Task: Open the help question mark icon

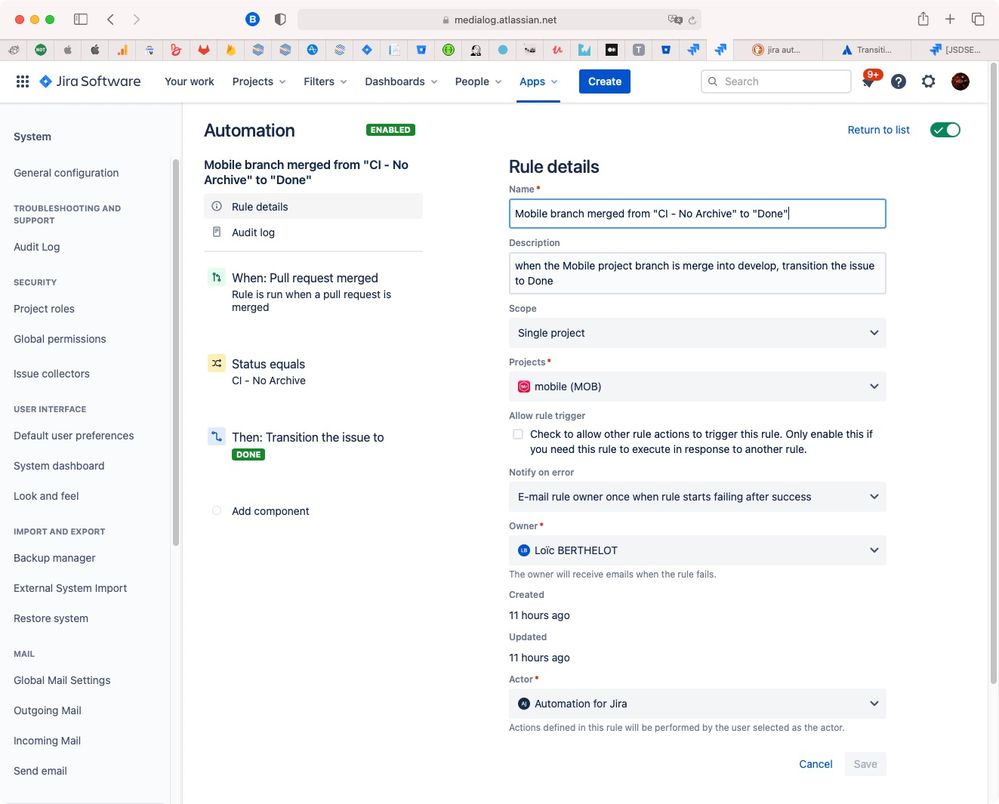Action: click(x=898, y=82)
